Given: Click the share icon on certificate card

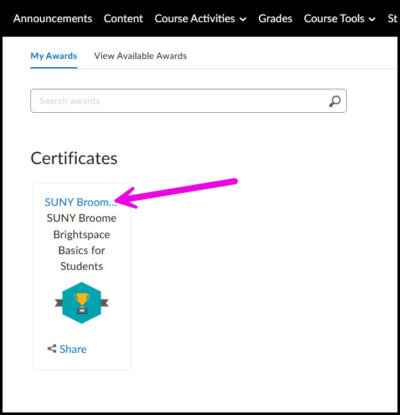Looking at the screenshot, I should 52,349.
